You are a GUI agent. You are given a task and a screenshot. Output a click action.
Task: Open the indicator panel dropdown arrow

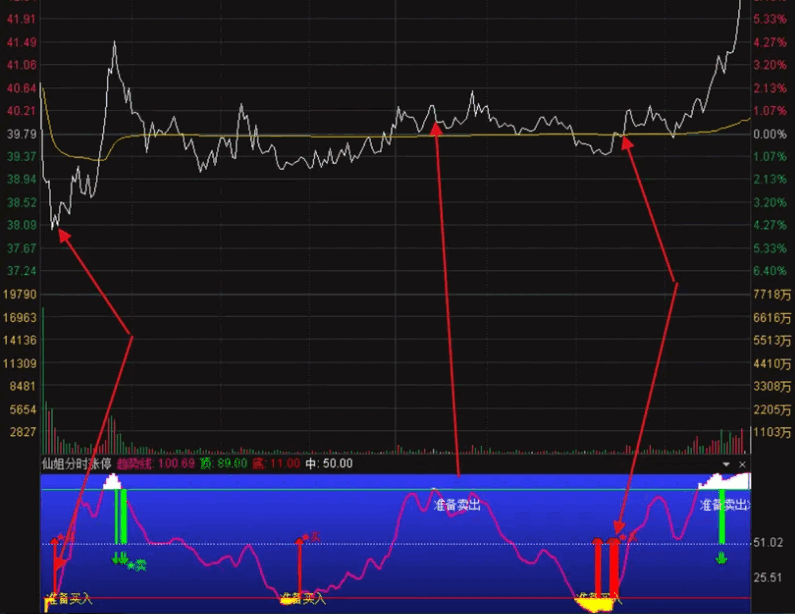tap(726, 464)
